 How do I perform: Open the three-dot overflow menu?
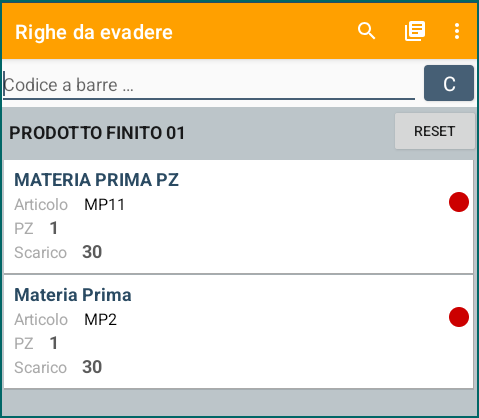click(x=457, y=31)
